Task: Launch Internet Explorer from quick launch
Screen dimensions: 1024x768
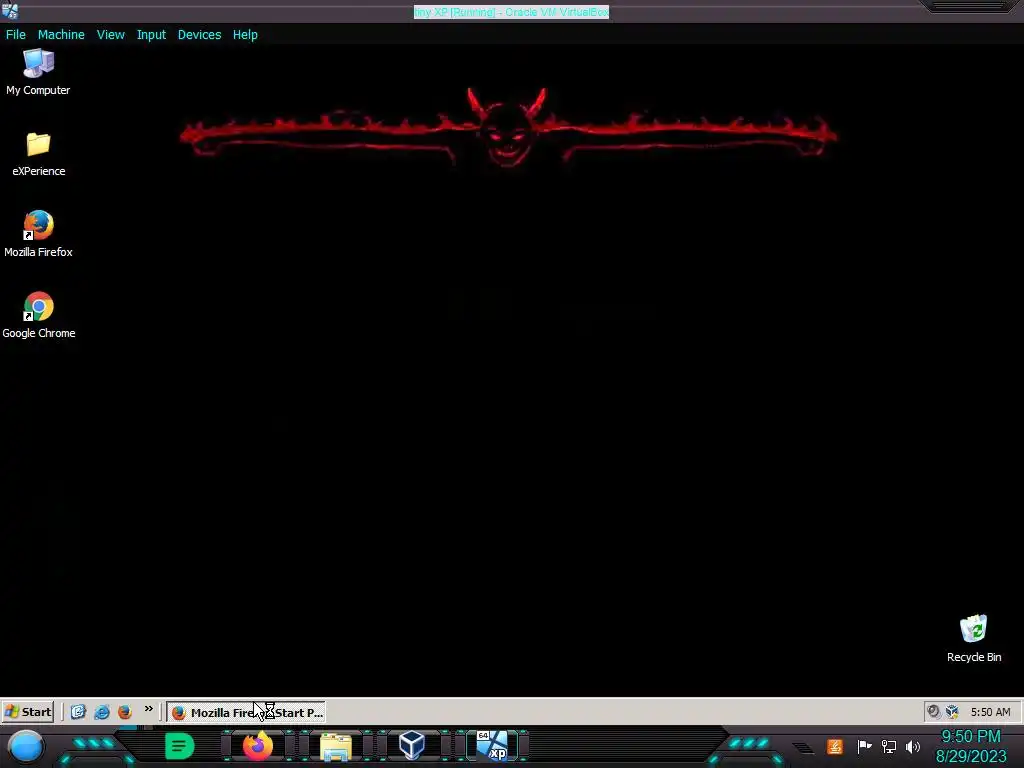Action: click(x=102, y=712)
